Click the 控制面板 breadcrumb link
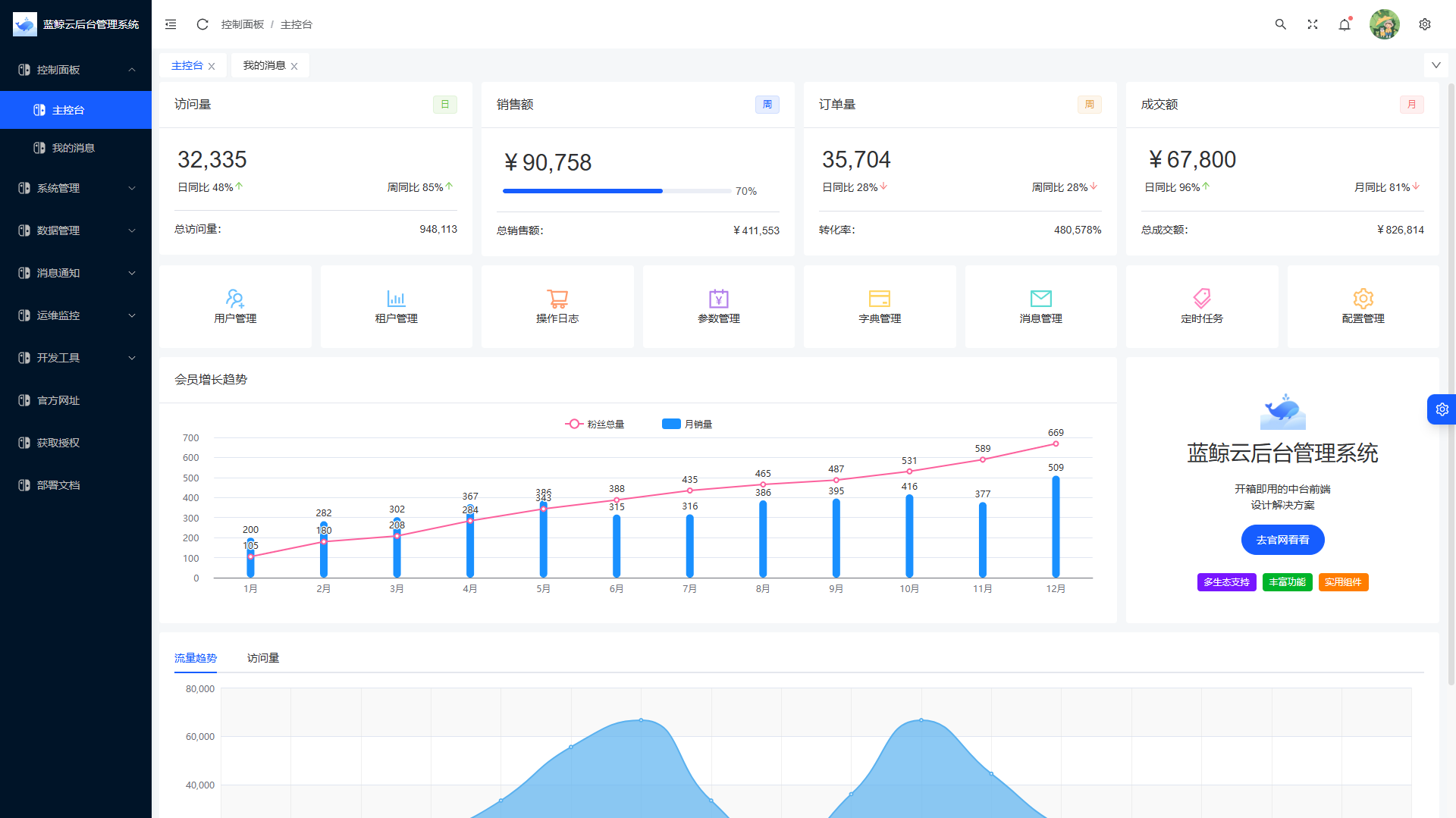Screen dimensions: 1456x818 pyautogui.click(x=243, y=24)
